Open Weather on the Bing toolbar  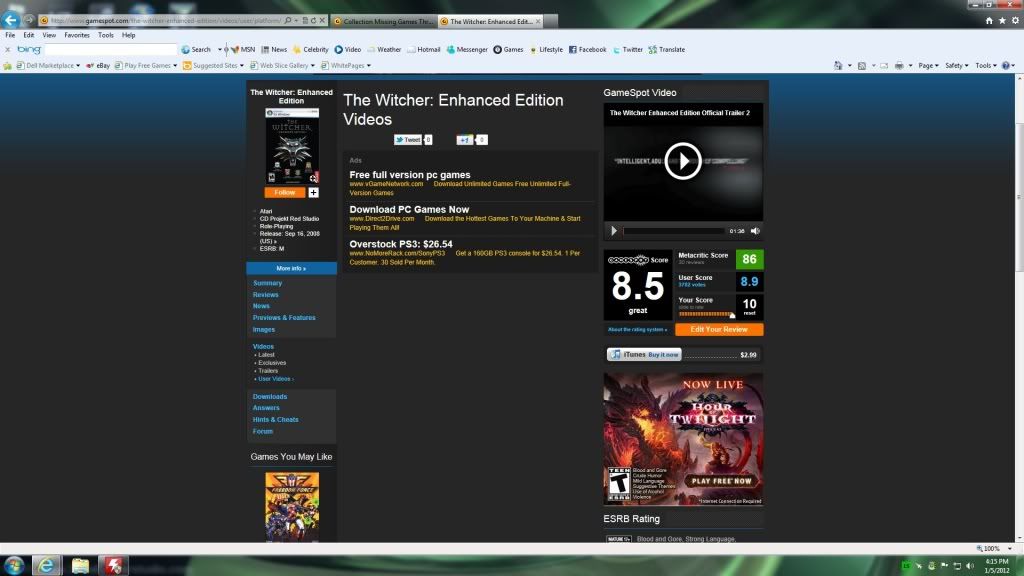[x=384, y=50]
